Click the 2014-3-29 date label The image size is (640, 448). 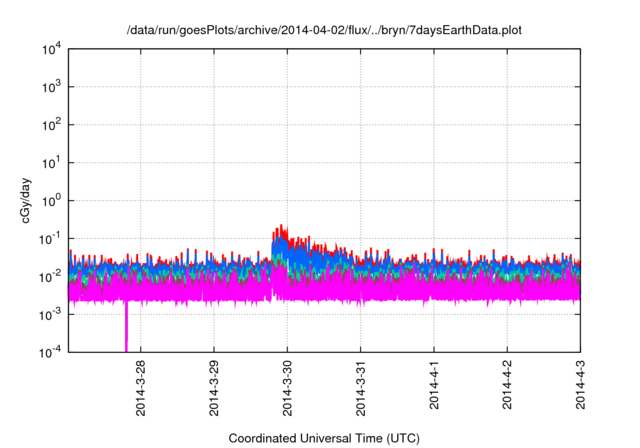[x=214, y=388]
